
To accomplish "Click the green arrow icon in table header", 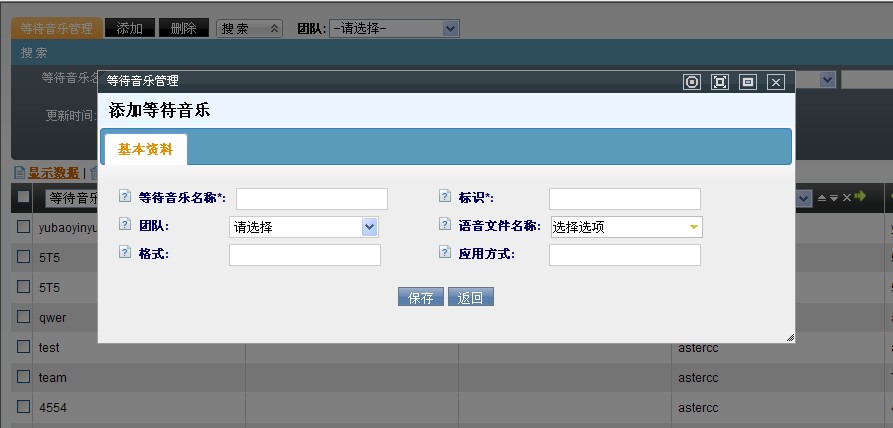I will pyautogui.click(x=859, y=197).
